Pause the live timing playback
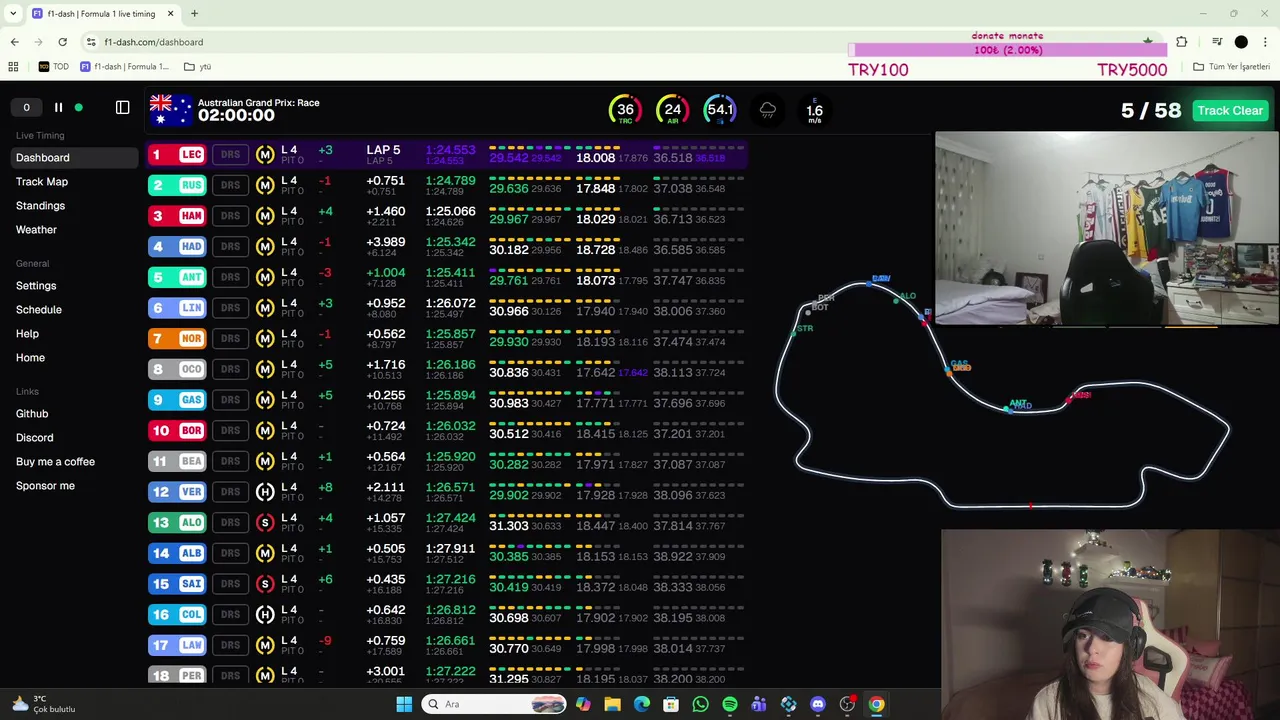Screen dimensions: 1280x720 (58, 107)
